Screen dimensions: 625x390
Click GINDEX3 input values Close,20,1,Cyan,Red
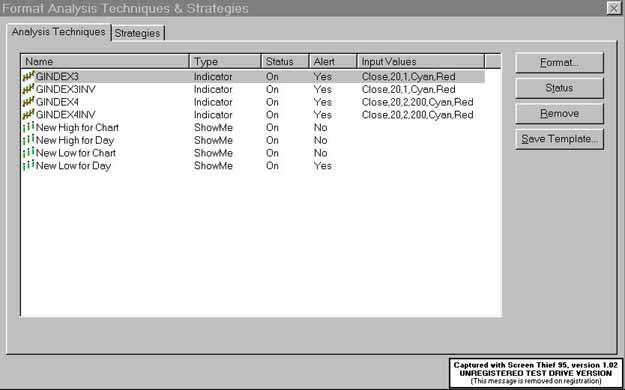click(x=409, y=77)
